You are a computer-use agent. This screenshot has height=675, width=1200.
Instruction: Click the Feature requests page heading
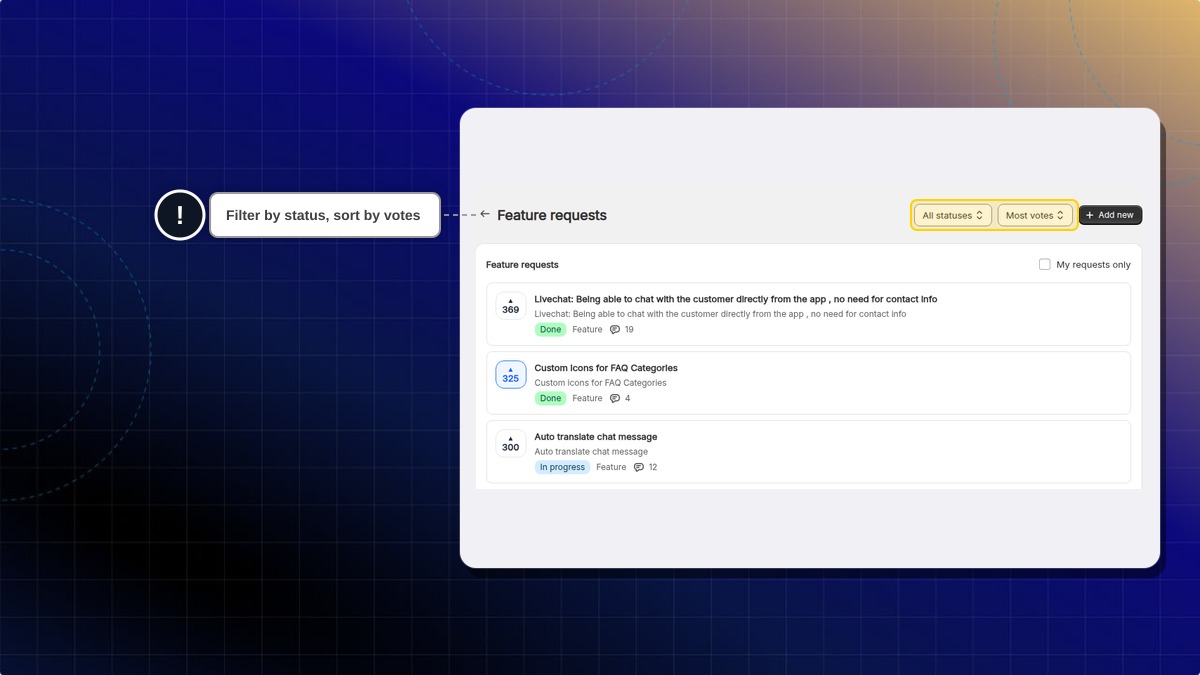[x=552, y=215]
